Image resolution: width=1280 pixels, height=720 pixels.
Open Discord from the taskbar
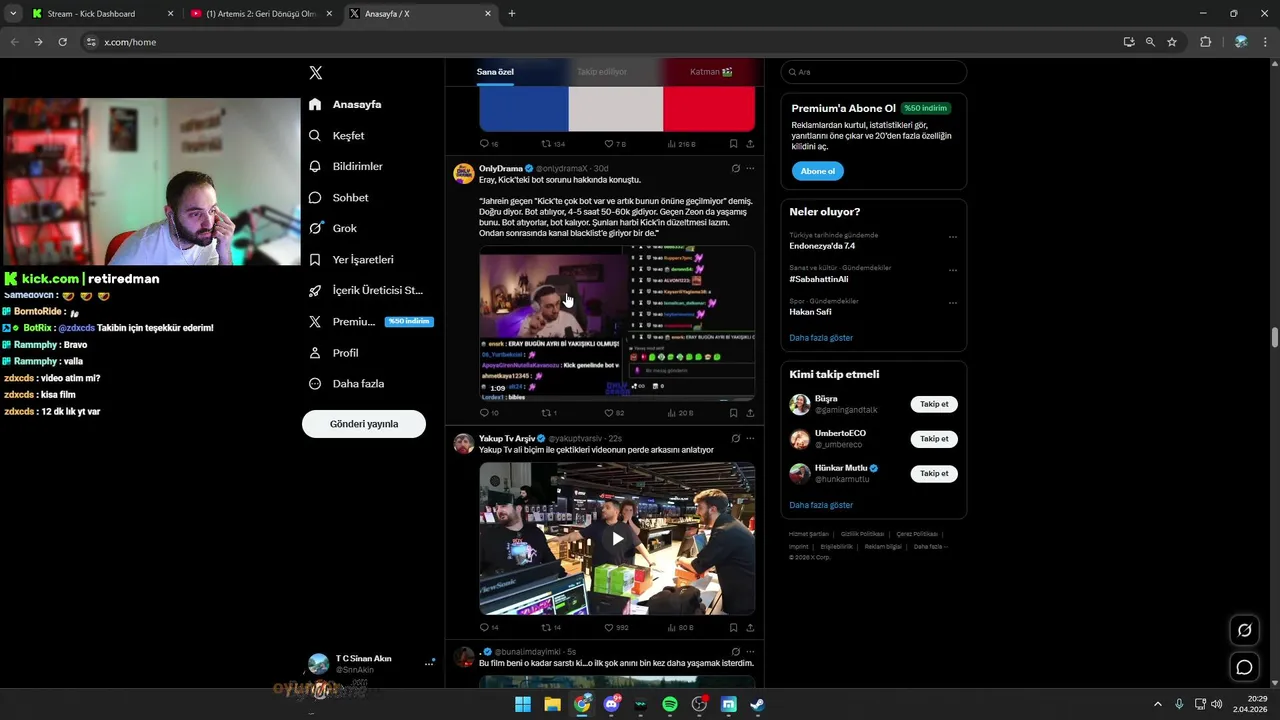click(611, 704)
